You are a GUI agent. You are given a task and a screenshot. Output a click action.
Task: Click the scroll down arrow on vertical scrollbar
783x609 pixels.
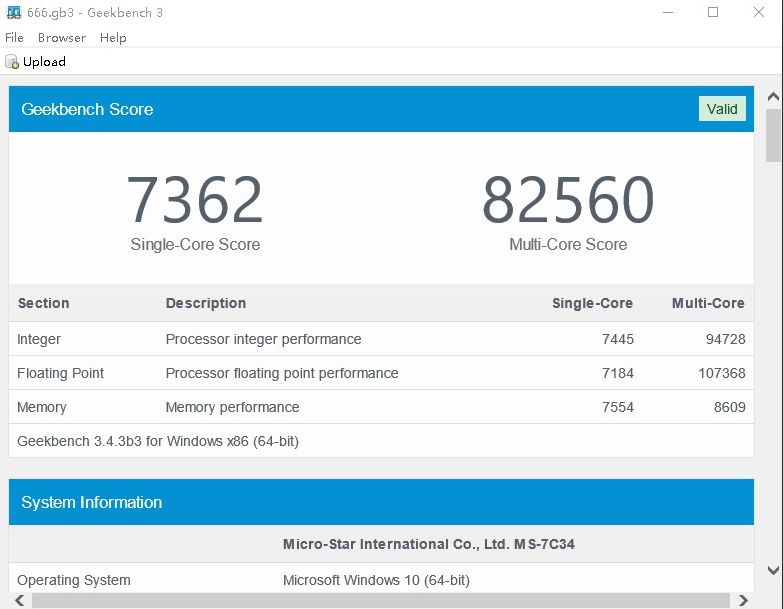(773, 570)
